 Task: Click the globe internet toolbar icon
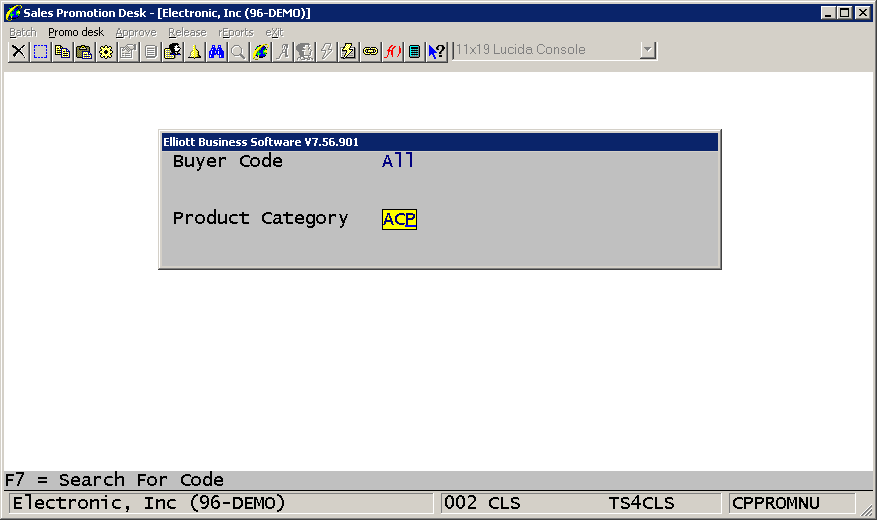point(260,51)
